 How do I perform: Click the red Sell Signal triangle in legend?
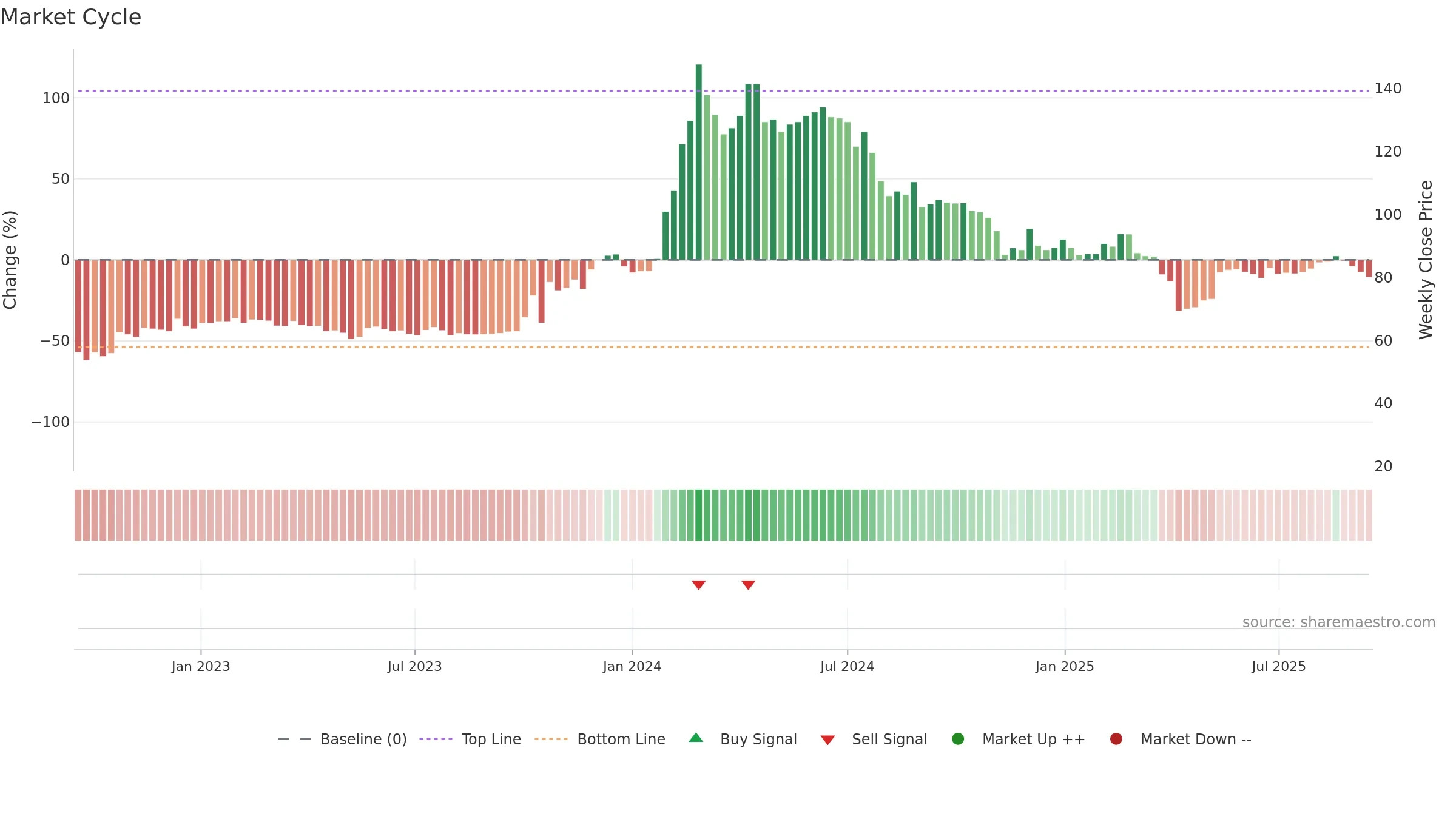(827, 740)
